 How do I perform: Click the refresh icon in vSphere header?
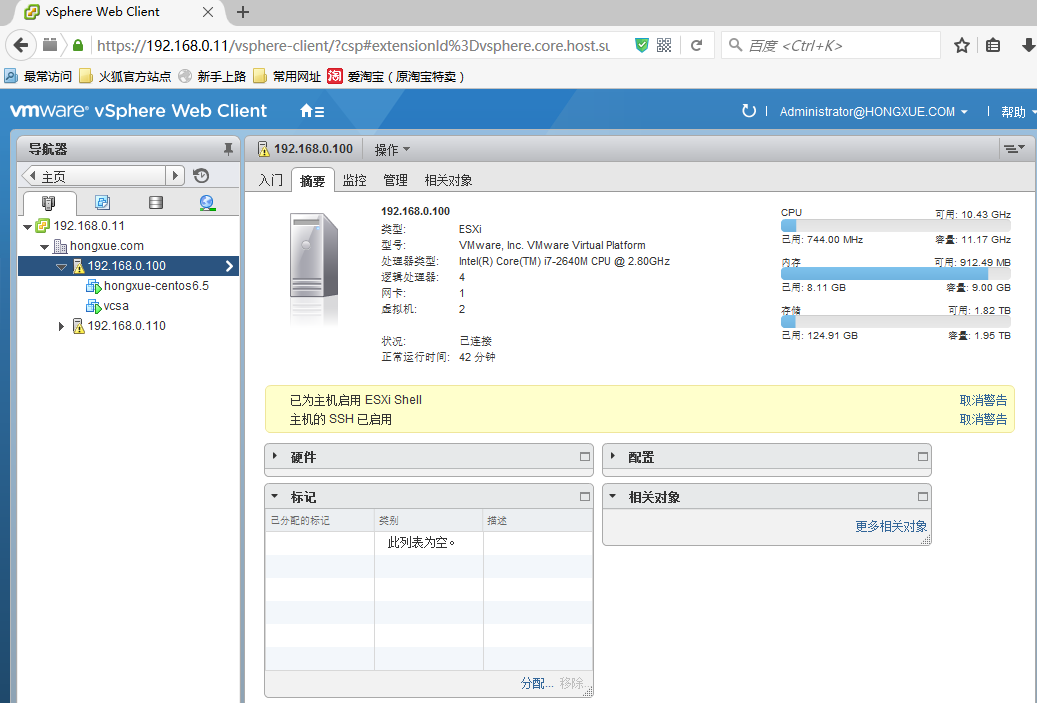click(x=748, y=111)
